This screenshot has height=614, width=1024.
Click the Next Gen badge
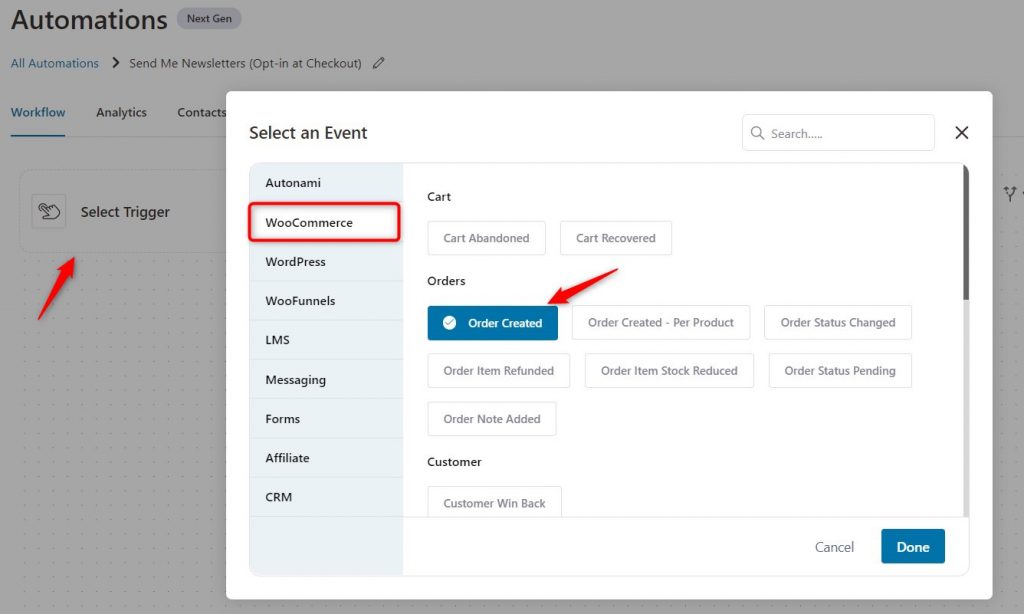tap(209, 18)
